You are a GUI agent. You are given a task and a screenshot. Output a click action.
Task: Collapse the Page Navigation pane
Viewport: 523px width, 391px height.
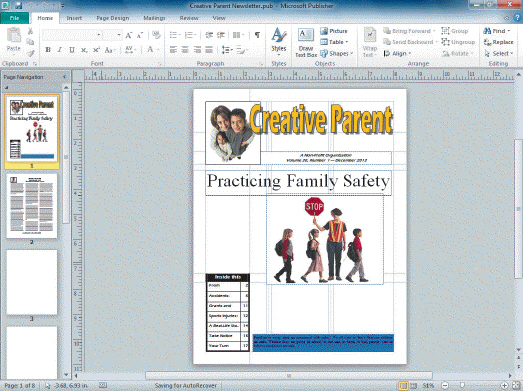(x=65, y=77)
